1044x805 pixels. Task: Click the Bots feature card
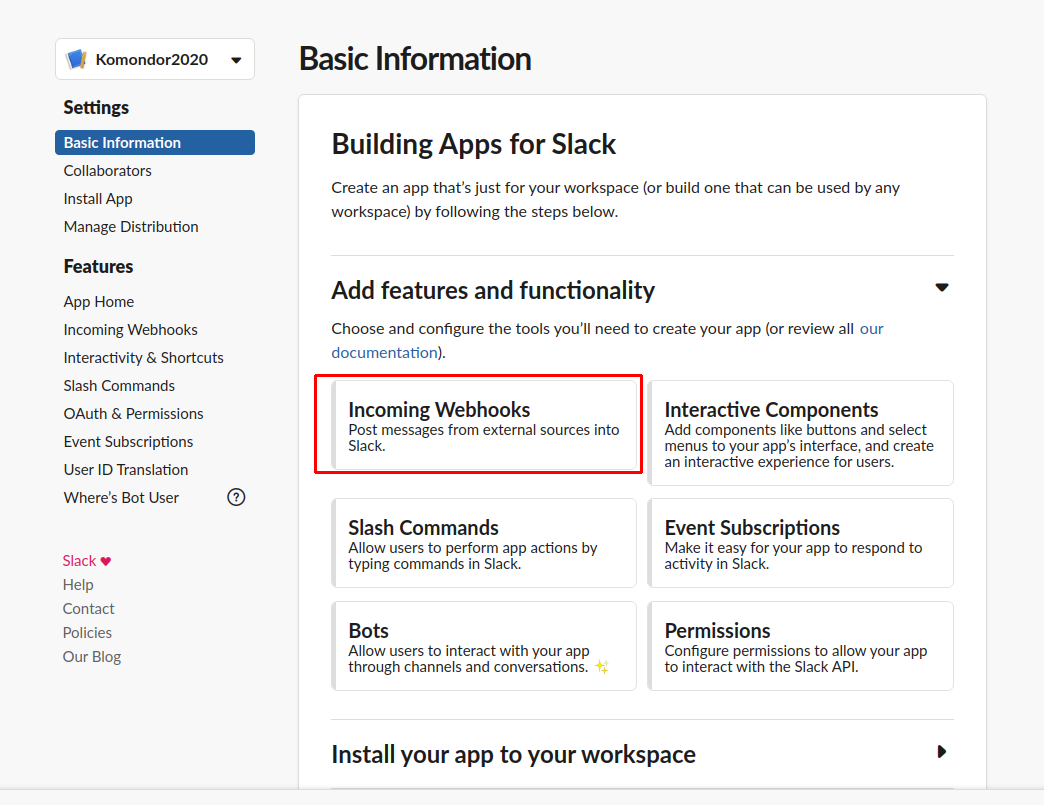484,646
